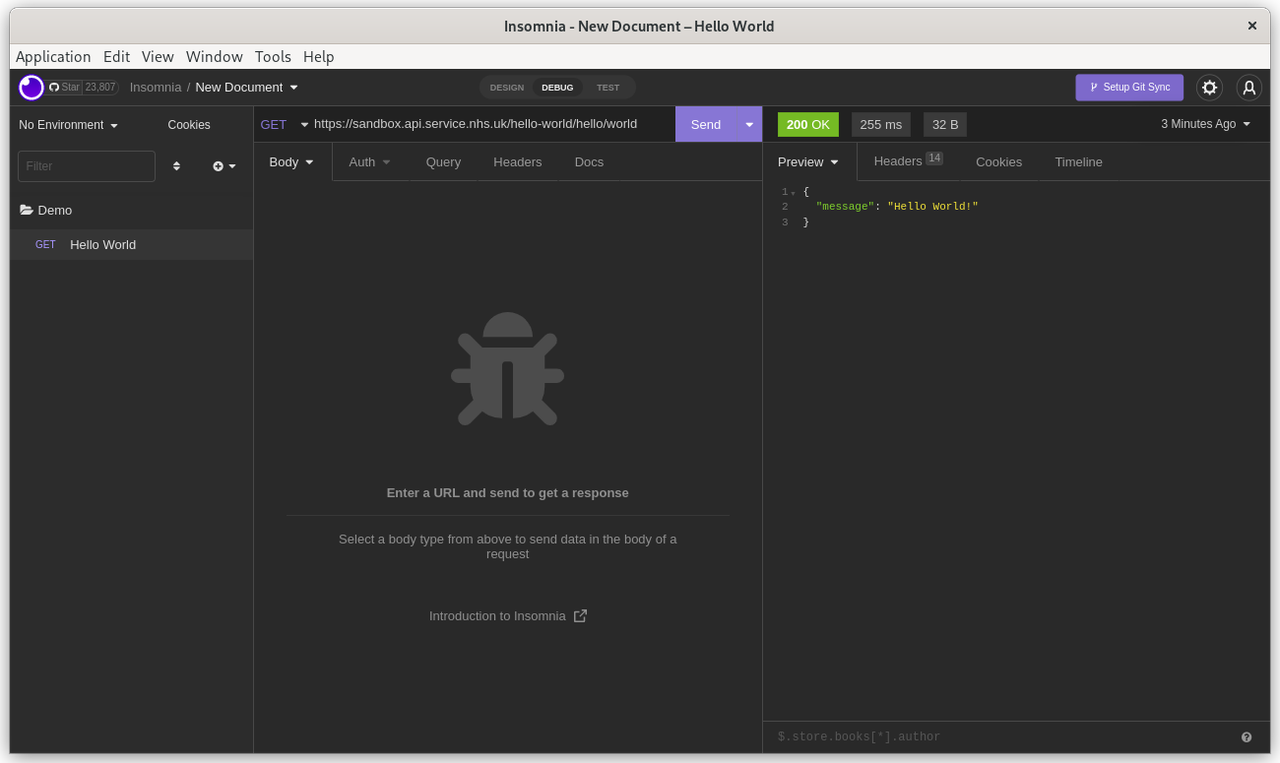This screenshot has width=1280, height=763.
Task: Open the create request plus dropdown
Action: 224,166
